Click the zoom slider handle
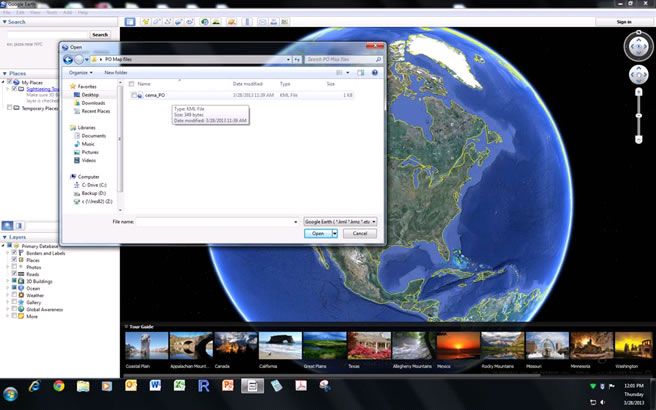 pos(638,115)
